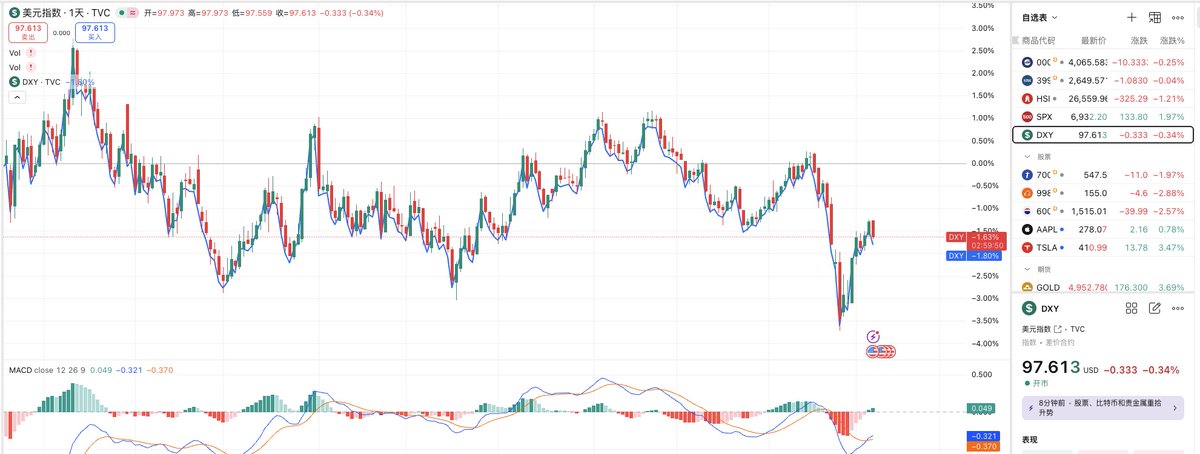Collapse the indicator legend arrow button
Image resolution: width=1200 pixels, height=454 pixels.
(16, 98)
